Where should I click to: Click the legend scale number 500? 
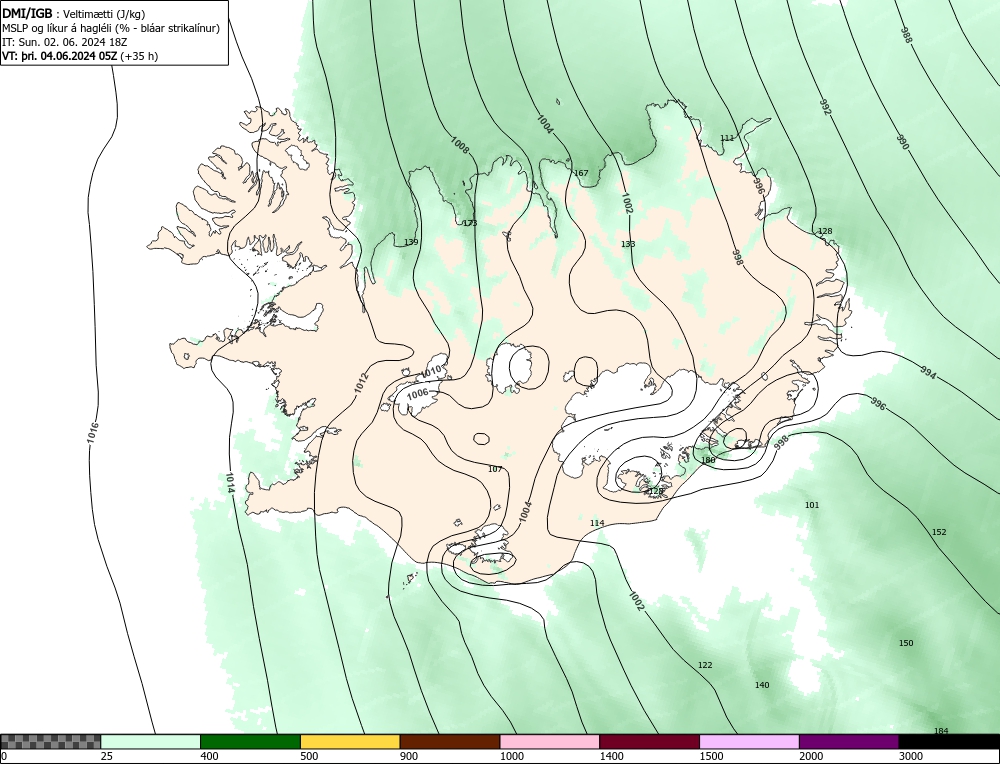[x=309, y=756]
